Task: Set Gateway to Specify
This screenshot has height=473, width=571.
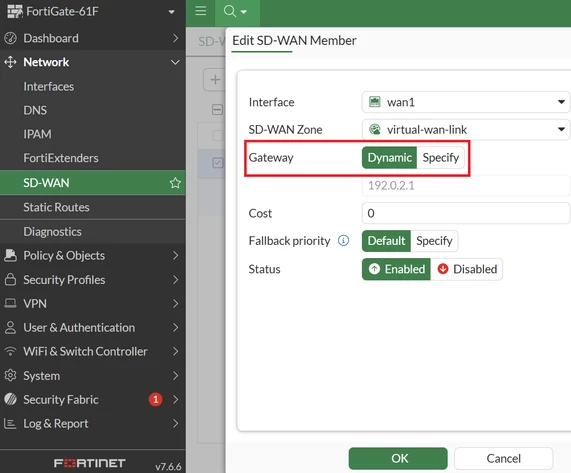Action: tap(441, 158)
